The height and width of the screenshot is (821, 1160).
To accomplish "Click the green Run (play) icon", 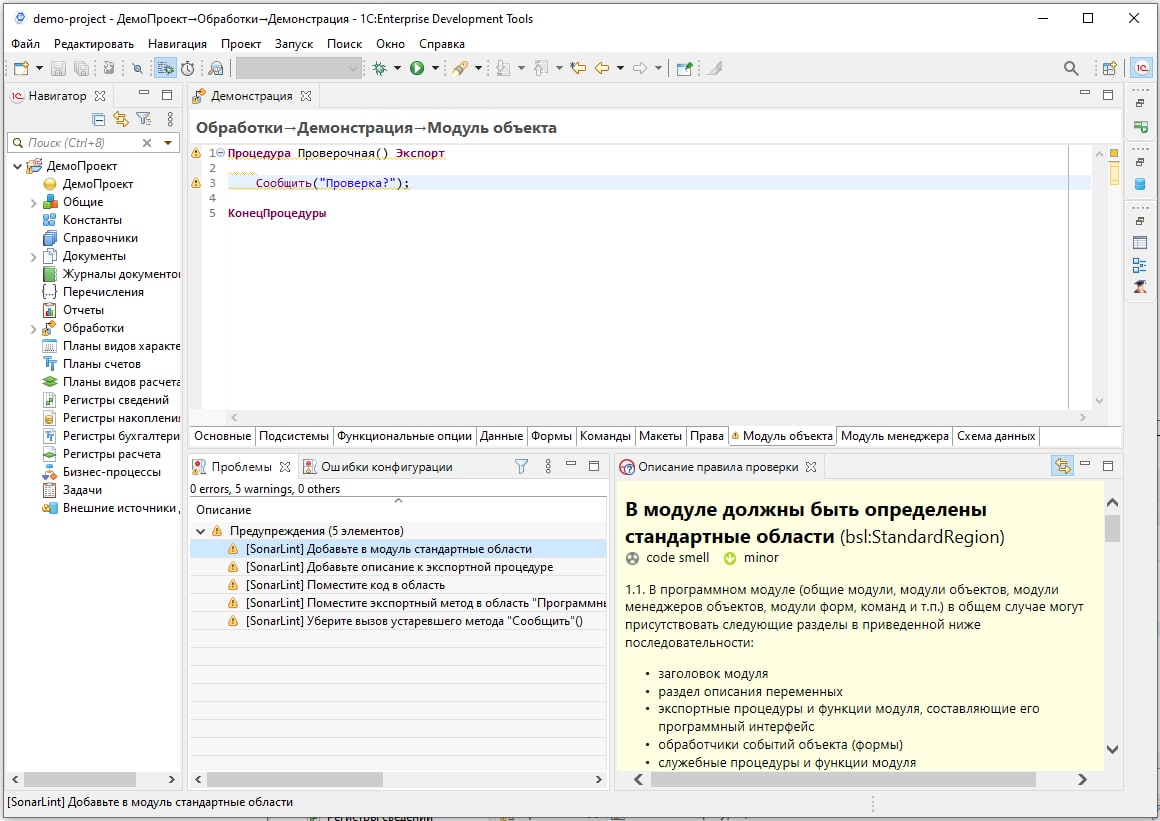I will (417, 68).
